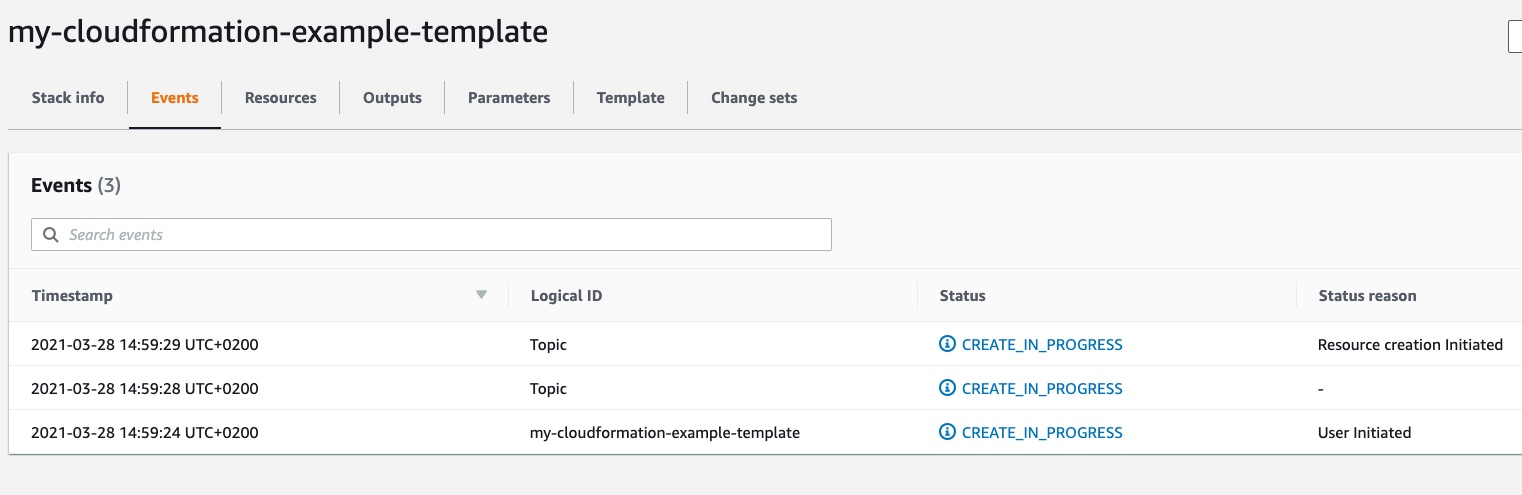Switch to the Resources tab

(280, 98)
